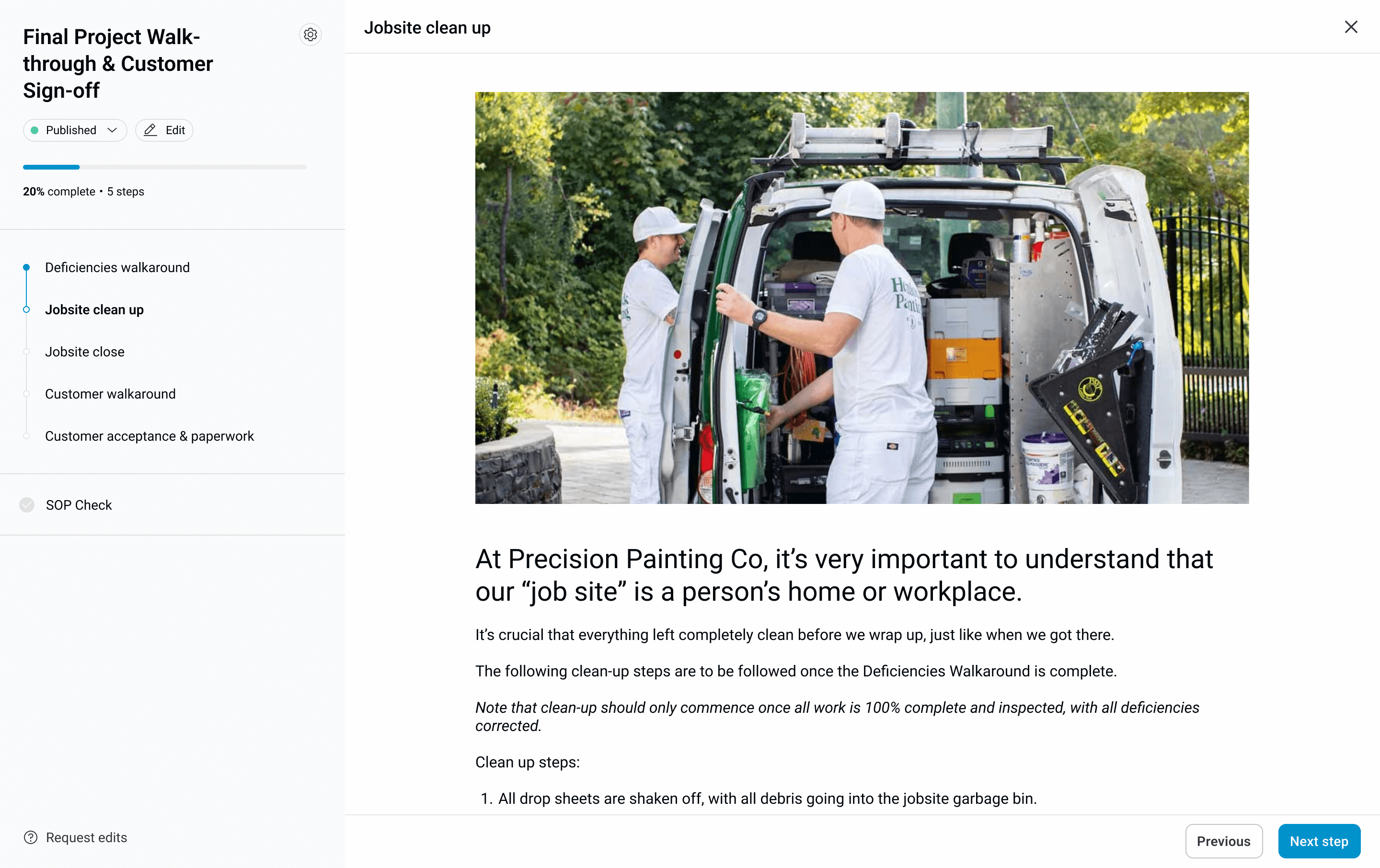This screenshot has width=1380, height=868.
Task: Close the Jobsite clean up panel
Action: [1351, 27]
